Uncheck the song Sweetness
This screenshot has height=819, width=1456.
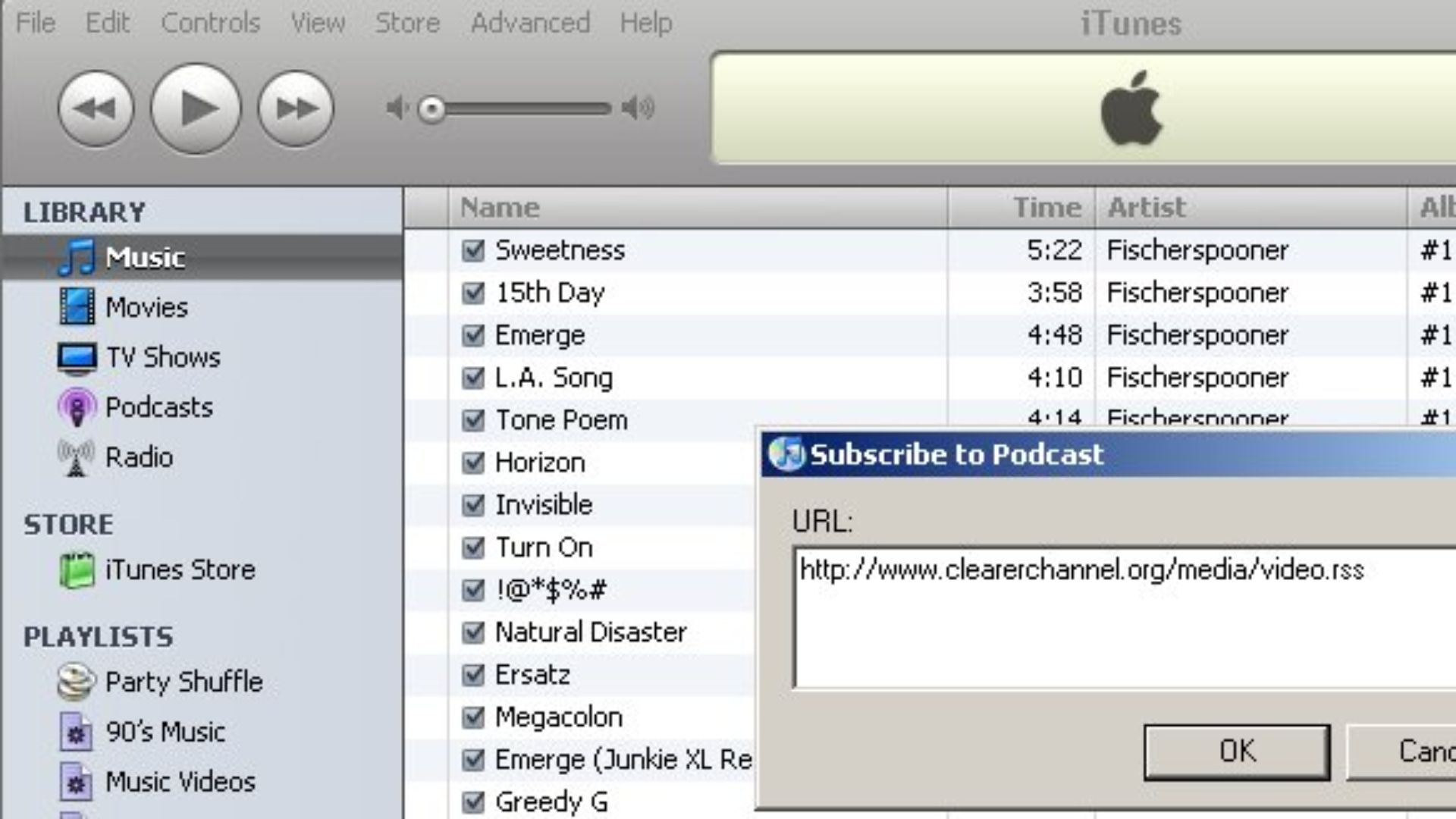point(473,250)
